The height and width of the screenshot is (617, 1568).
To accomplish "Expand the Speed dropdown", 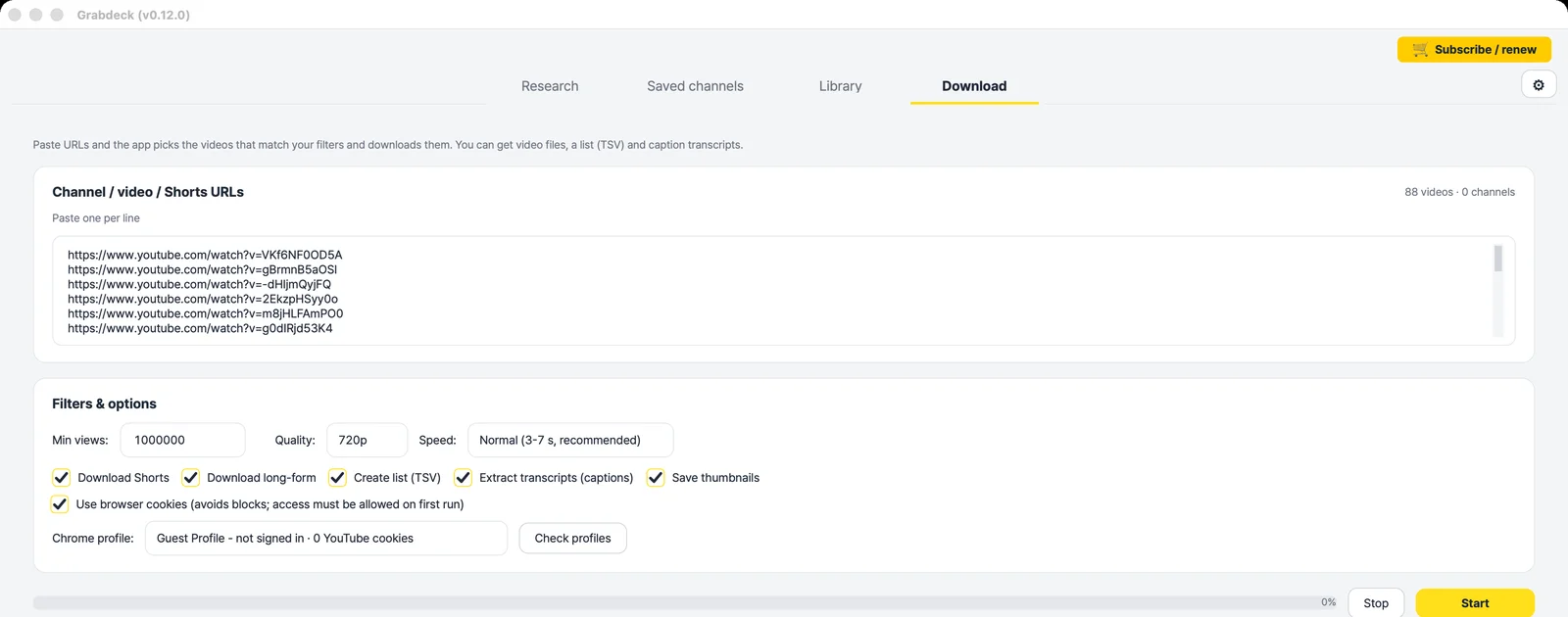I will (570, 441).
